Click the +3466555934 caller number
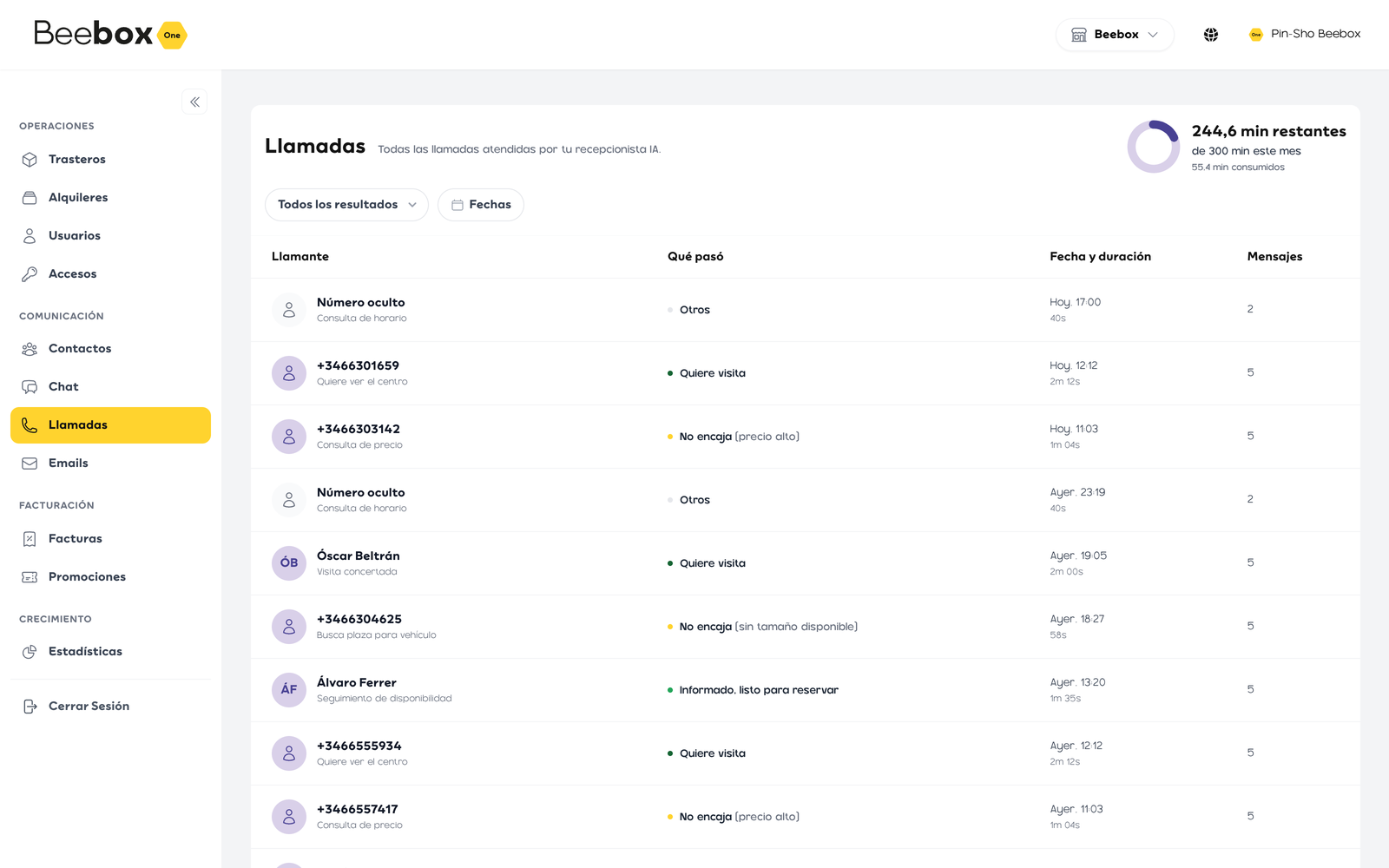Viewport: 1389px width, 868px height. (x=359, y=746)
